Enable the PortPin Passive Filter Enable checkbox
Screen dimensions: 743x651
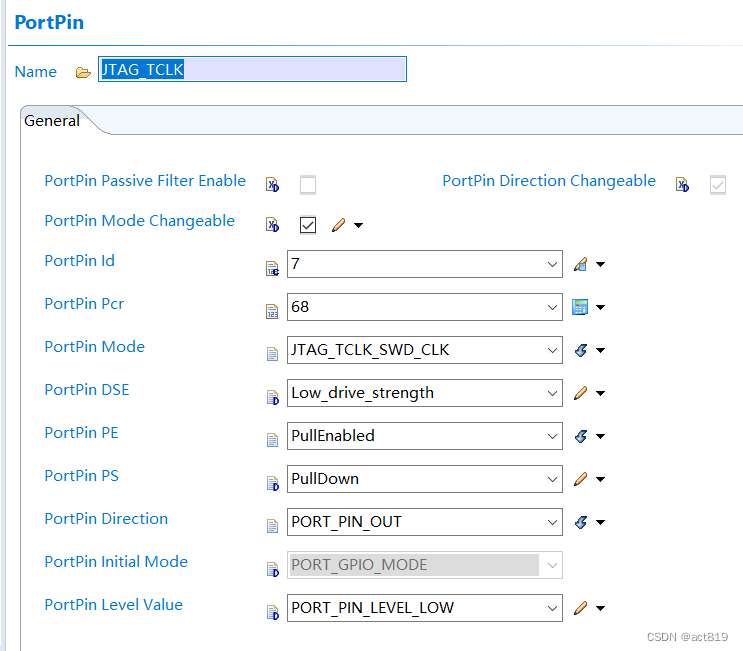pyautogui.click(x=308, y=185)
